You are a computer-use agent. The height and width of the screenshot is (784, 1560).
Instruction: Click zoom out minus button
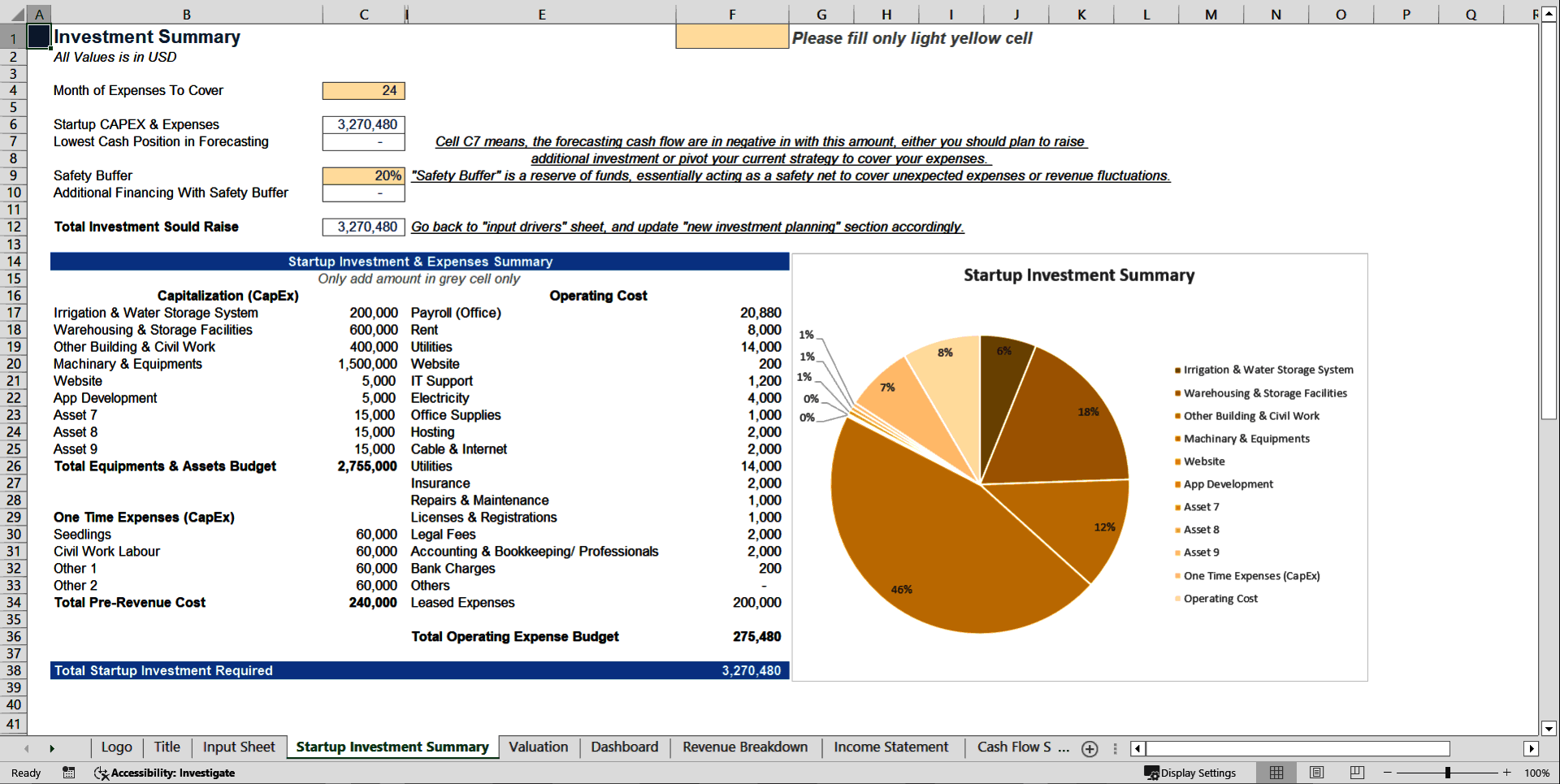(1386, 773)
